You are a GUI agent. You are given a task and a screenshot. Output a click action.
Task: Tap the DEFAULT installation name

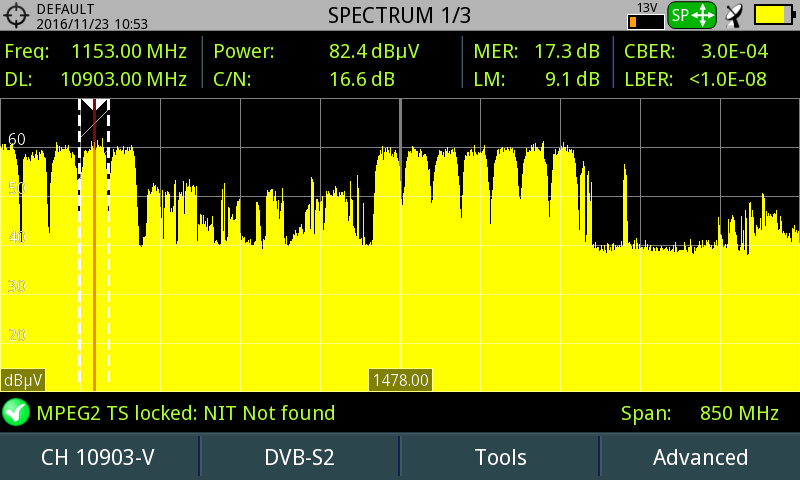[x=65, y=9]
